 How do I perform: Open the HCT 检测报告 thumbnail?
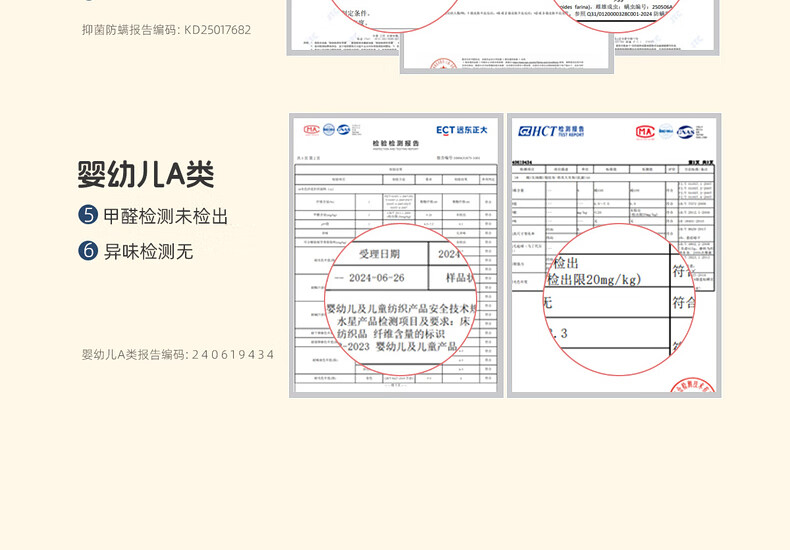[x=614, y=255]
